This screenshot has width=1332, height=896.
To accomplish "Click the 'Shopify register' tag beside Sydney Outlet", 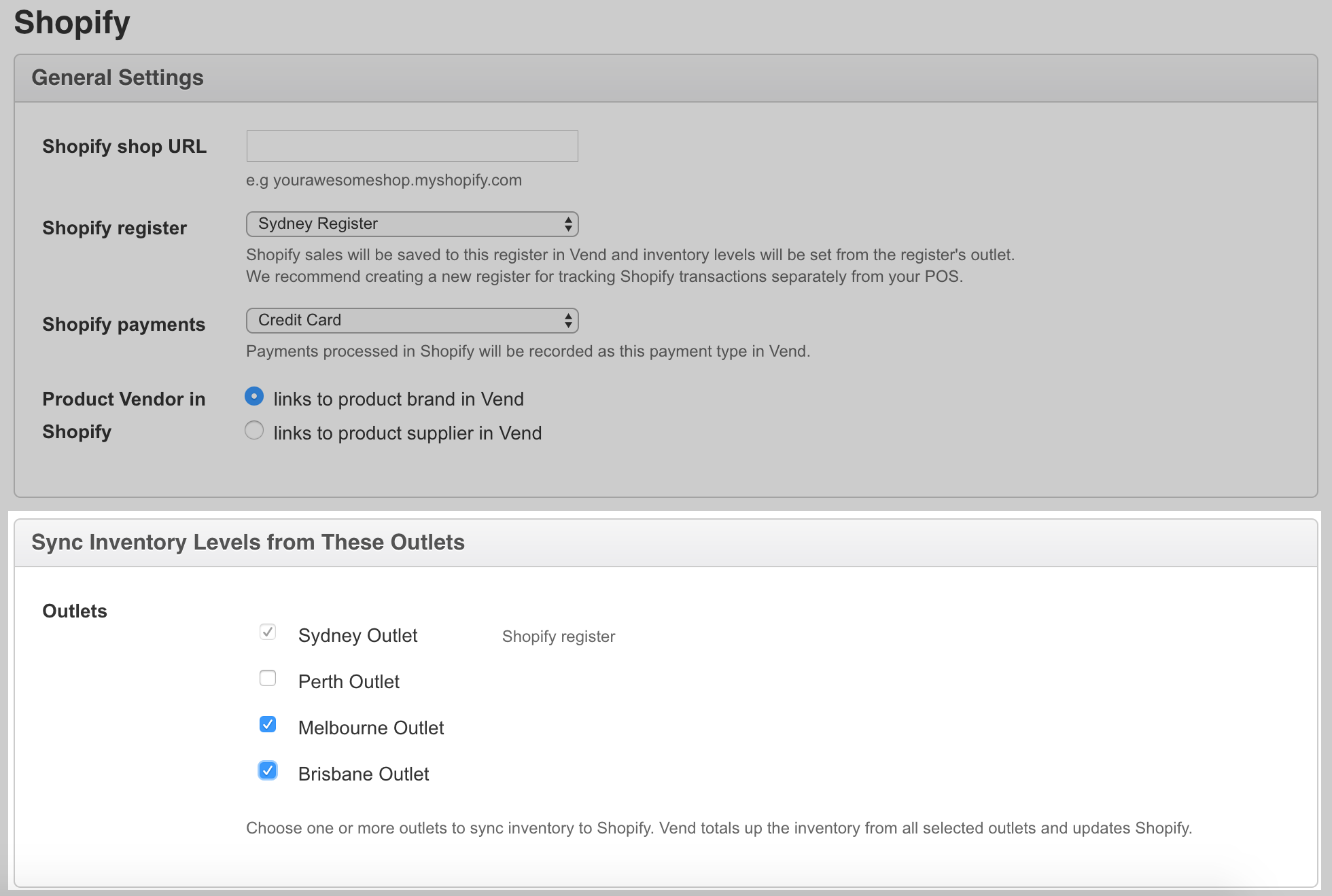I will pyautogui.click(x=558, y=637).
